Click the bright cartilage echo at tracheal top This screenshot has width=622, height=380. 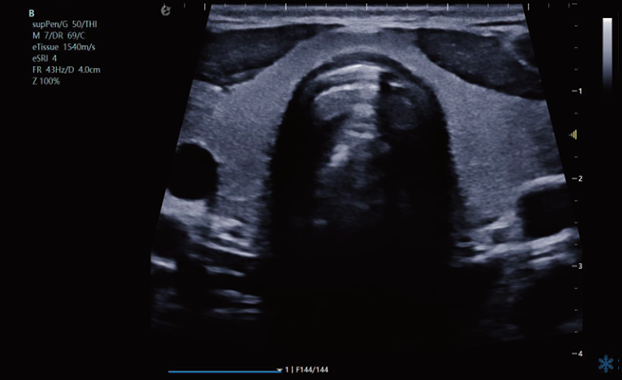point(350,69)
